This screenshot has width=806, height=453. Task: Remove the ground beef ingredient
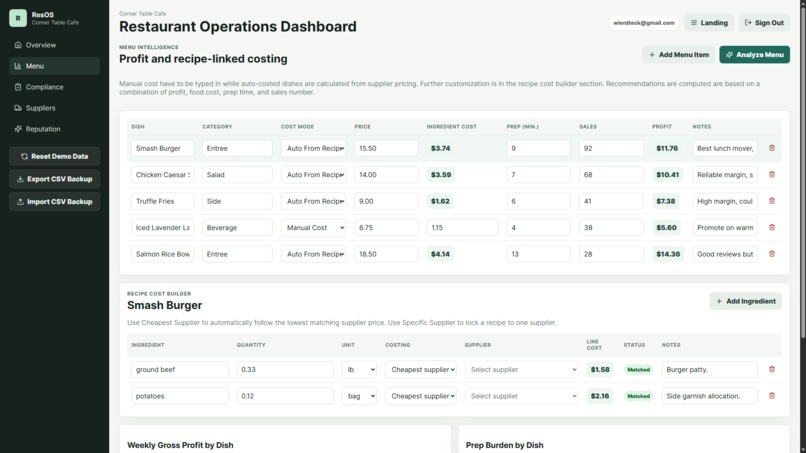pos(772,369)
